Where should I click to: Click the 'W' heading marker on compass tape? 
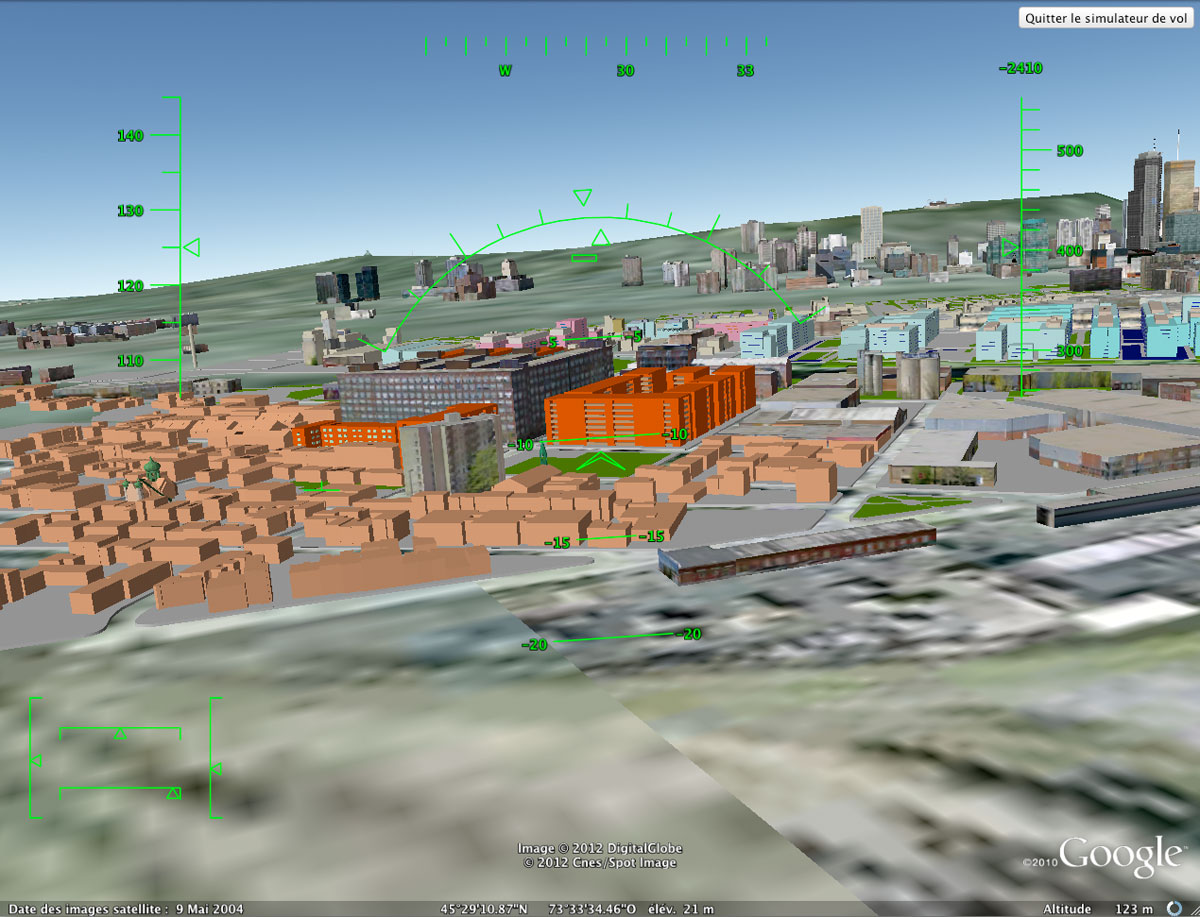pyautogui.click(x=505, y=70)
